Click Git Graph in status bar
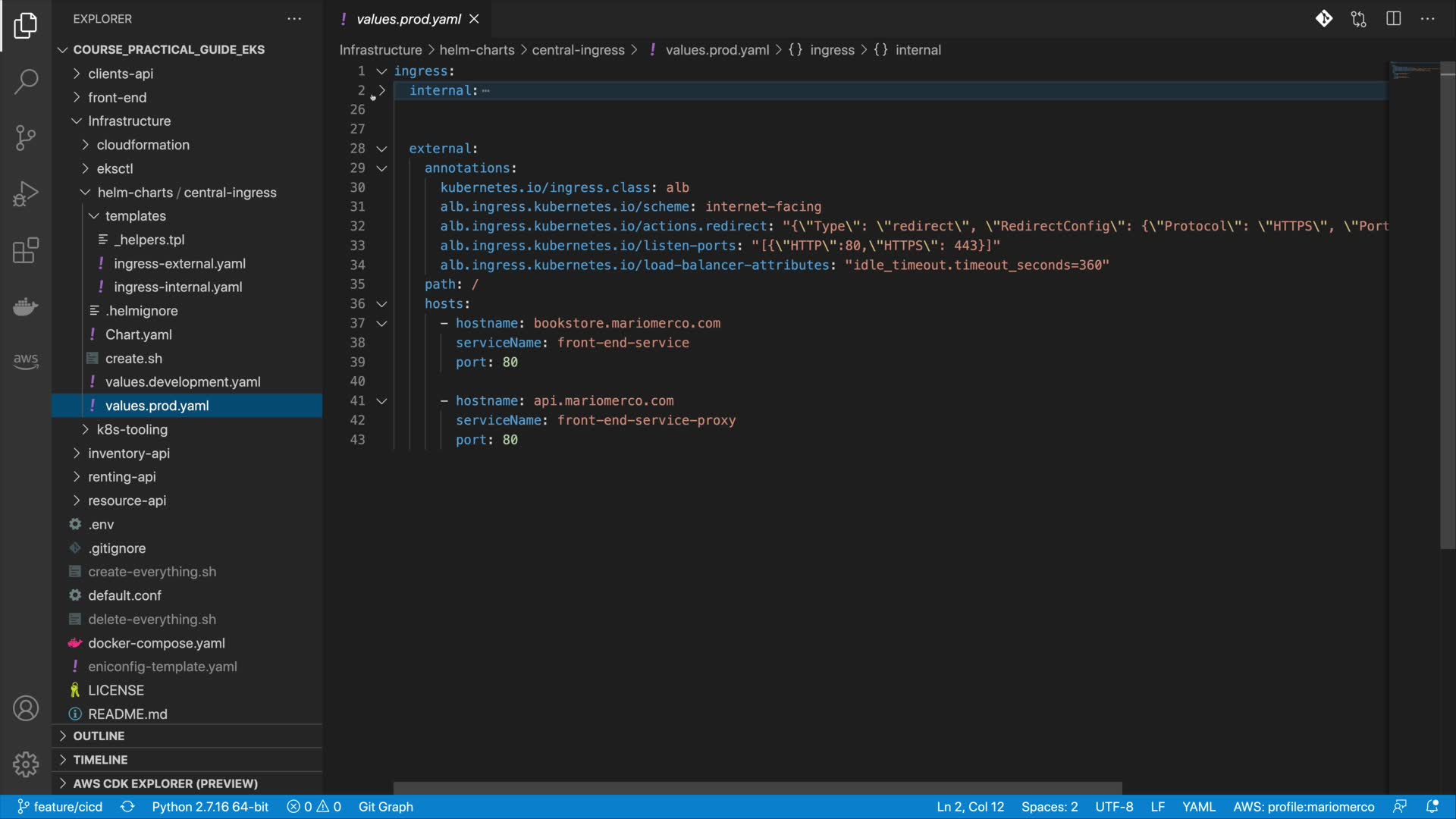The width and height of the screenshot is (1456, 819). (385, 807)
